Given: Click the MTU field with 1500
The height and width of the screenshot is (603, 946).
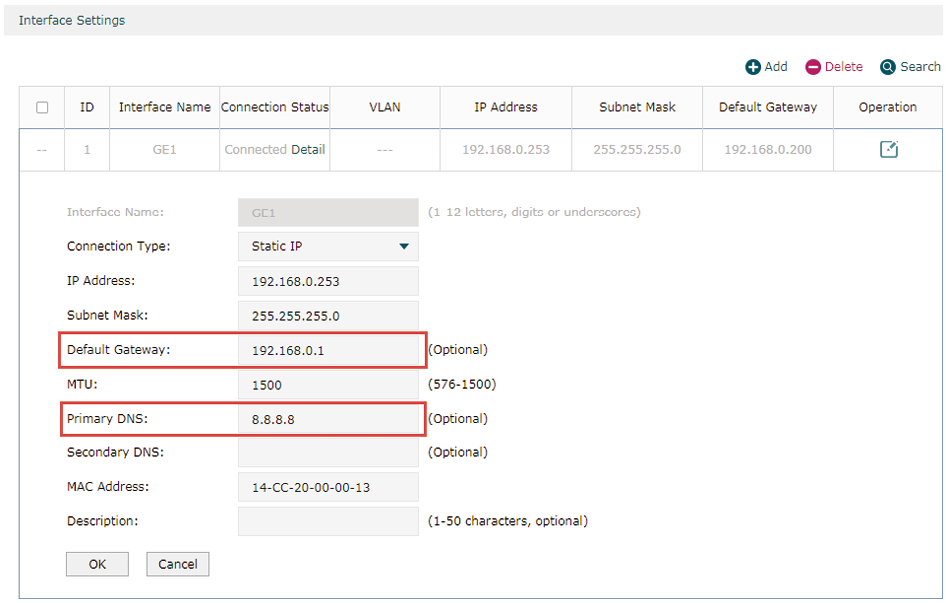Looking at the screenshot, I should coord(328,384).
